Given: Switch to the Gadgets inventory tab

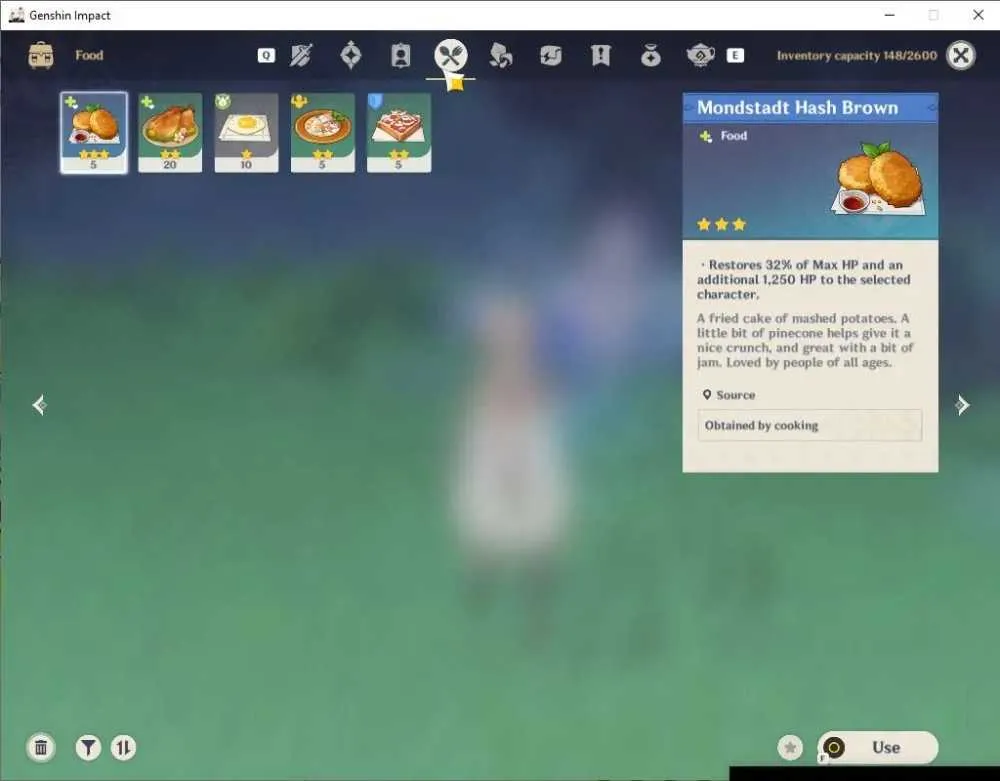Looking at the screenshot, I should (x=551, y=55).
